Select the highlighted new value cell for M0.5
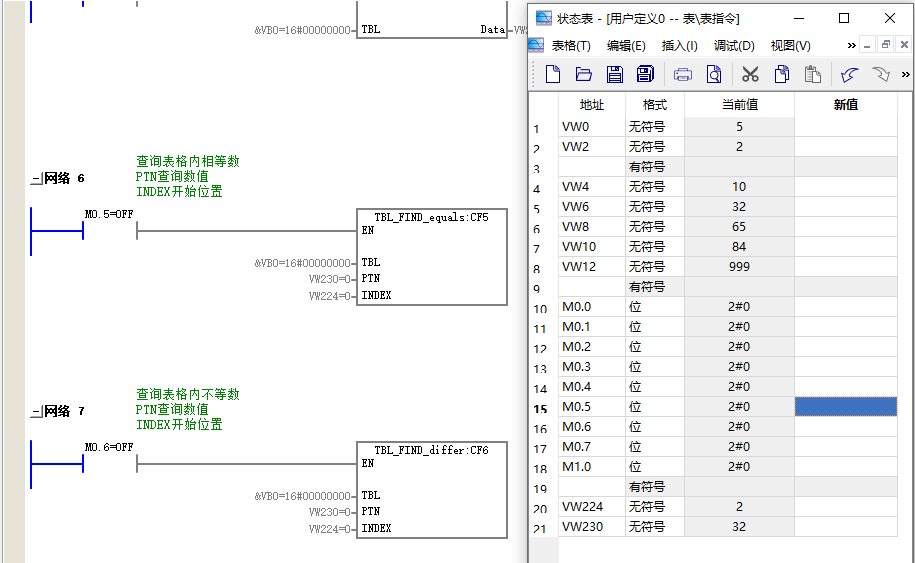 click(846, 407)
